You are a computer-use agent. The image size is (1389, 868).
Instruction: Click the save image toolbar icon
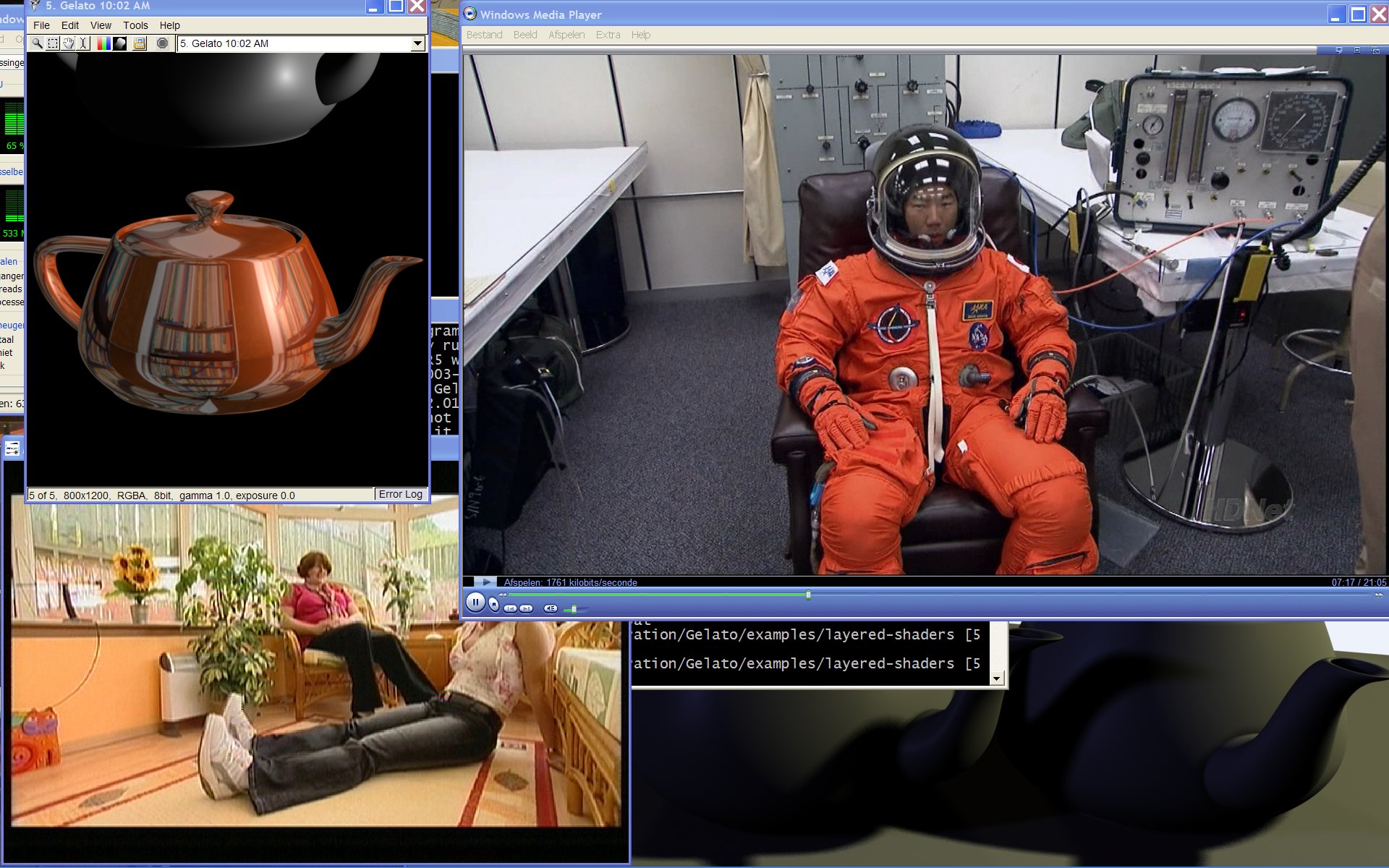pos(140,43)
